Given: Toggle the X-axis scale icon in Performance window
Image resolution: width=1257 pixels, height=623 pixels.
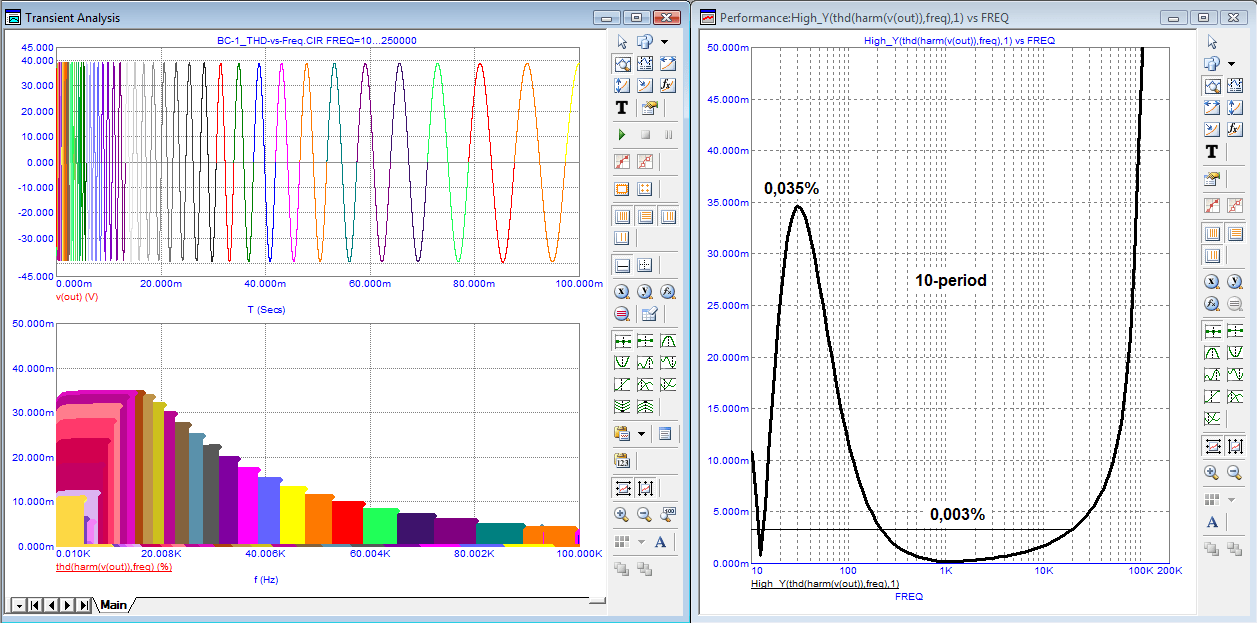Looking at the screenshot, I should point(1211,281).
